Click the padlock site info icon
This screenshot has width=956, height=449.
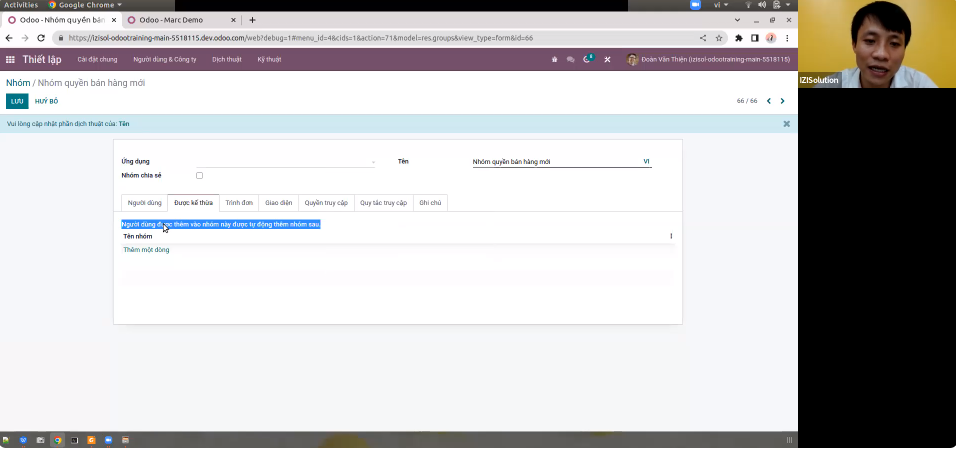coord(60,38)
